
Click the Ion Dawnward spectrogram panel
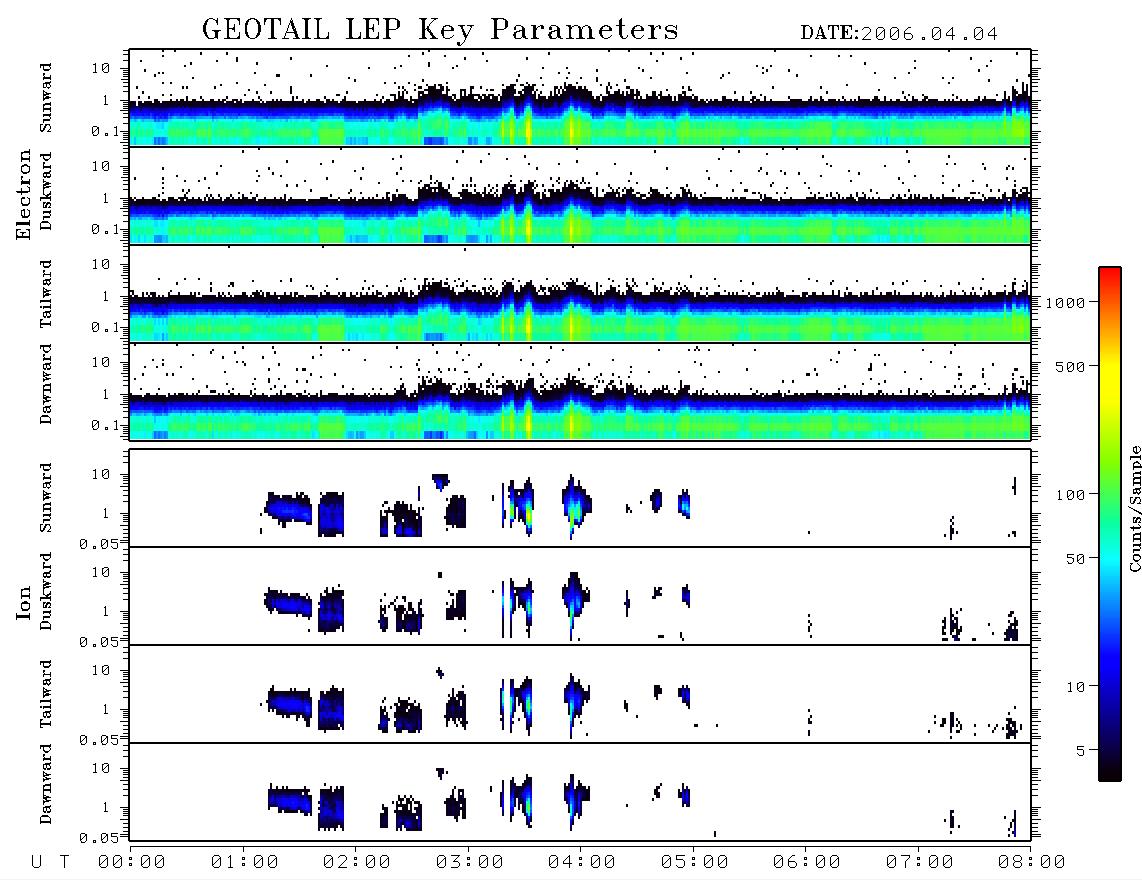point(580,792)
